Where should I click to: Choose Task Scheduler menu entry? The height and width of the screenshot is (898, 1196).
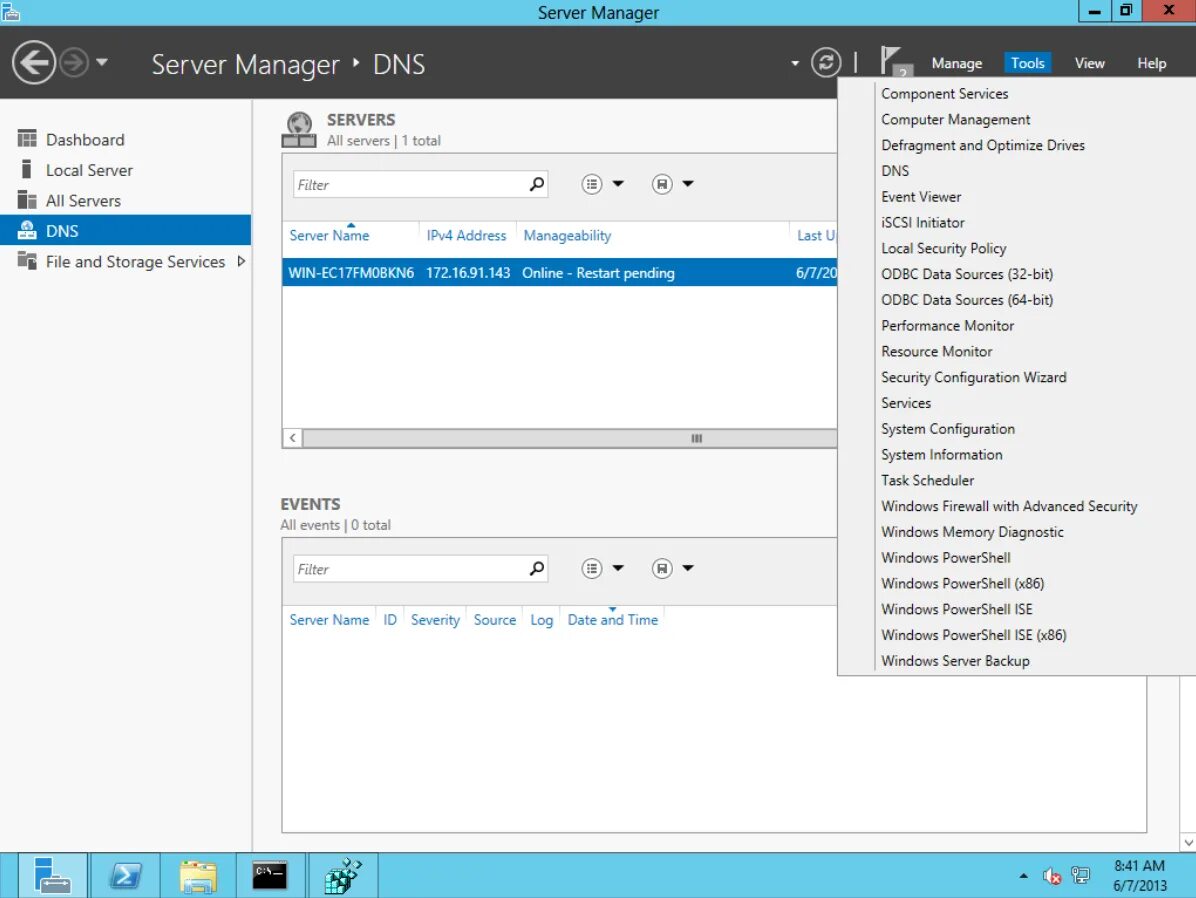(x=927, y=481)
